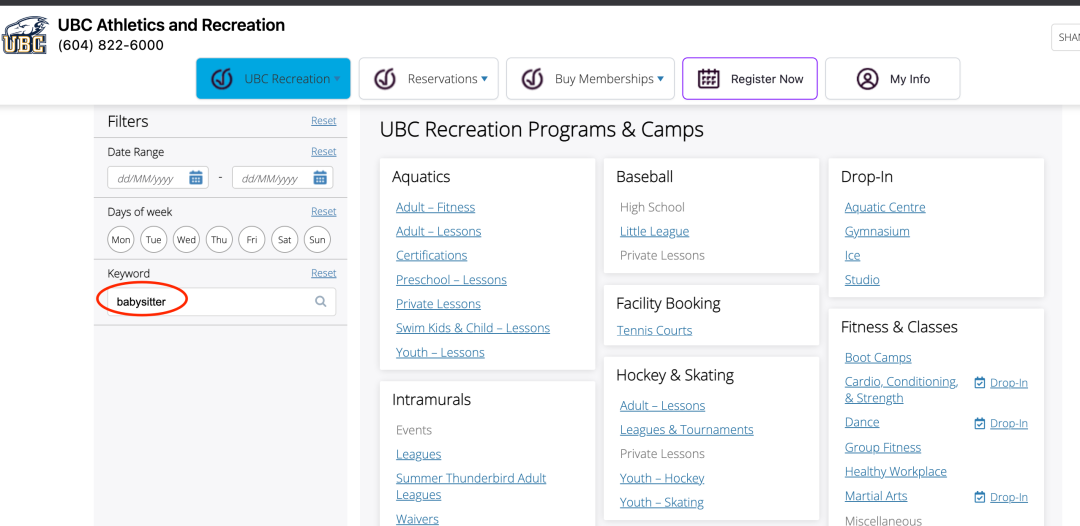
Task: Open the UBC Recreation menu
Action: point(273,78)
